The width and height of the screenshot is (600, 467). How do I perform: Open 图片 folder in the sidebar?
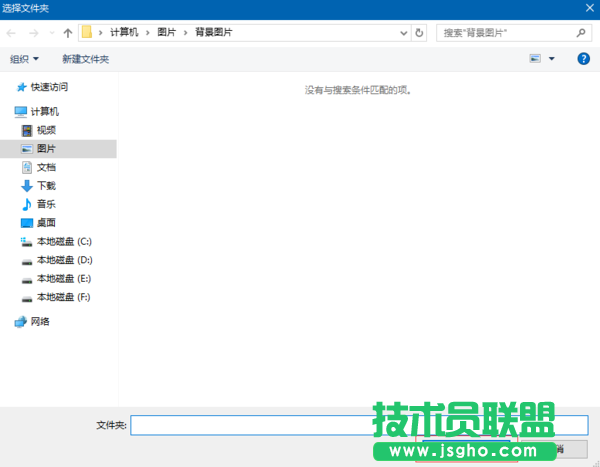point(46,149)
